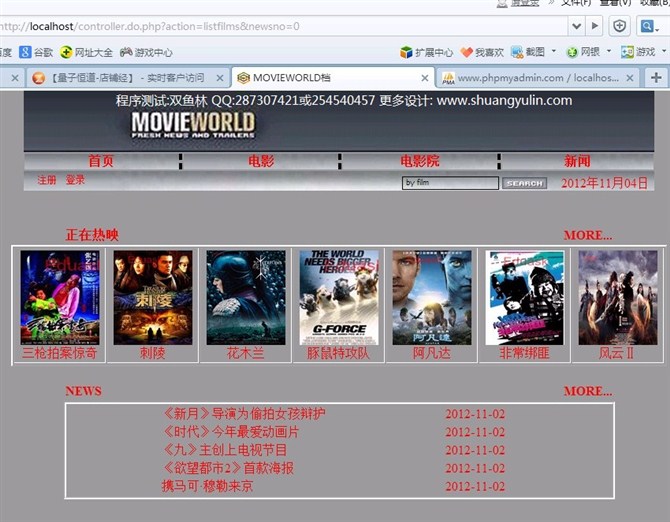
Task: Open the 网址大全 bookmark
Action: pyautogui.click(x=86, y=52)
